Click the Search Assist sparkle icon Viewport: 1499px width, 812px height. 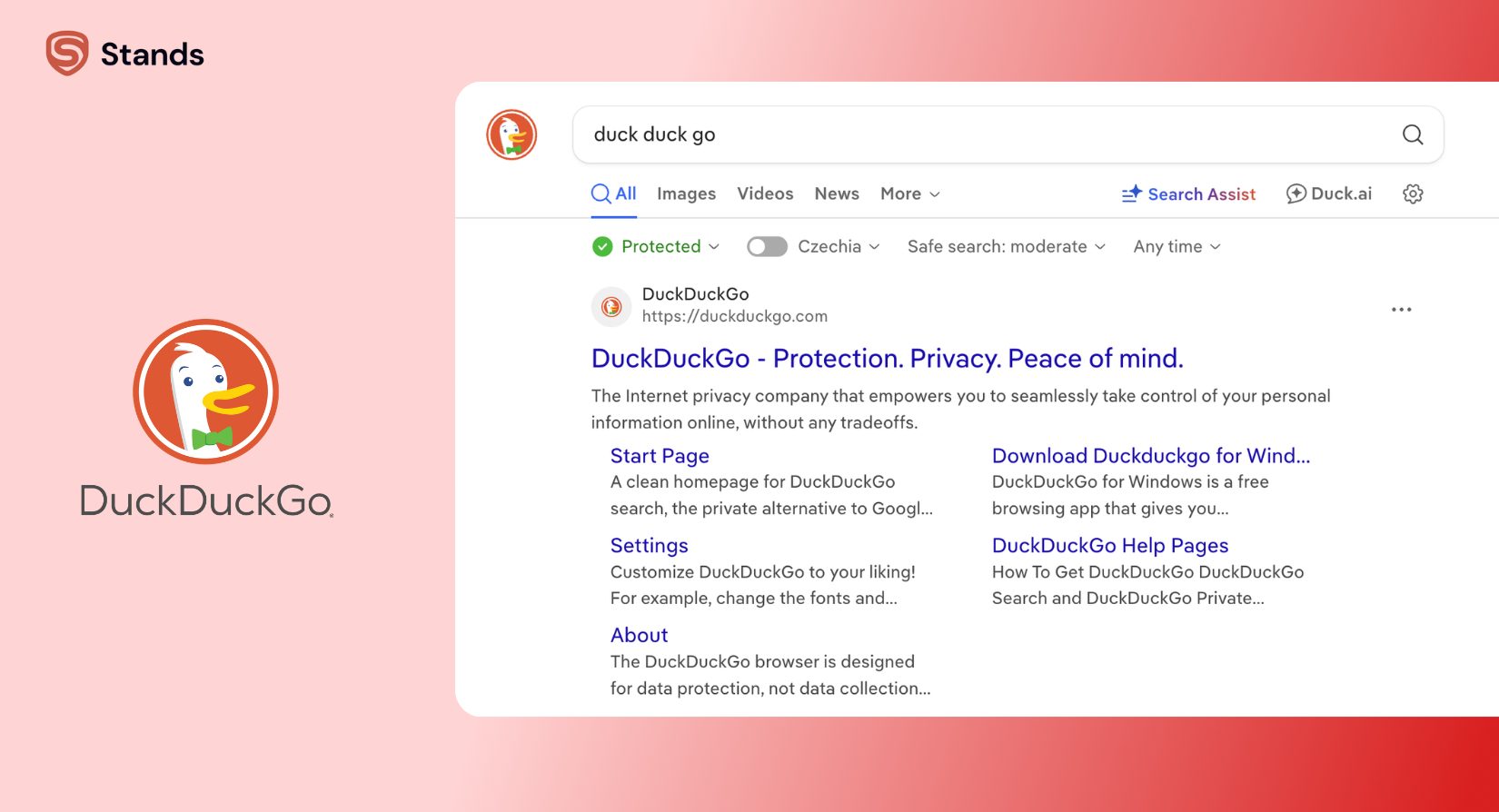coord(1131,193)
